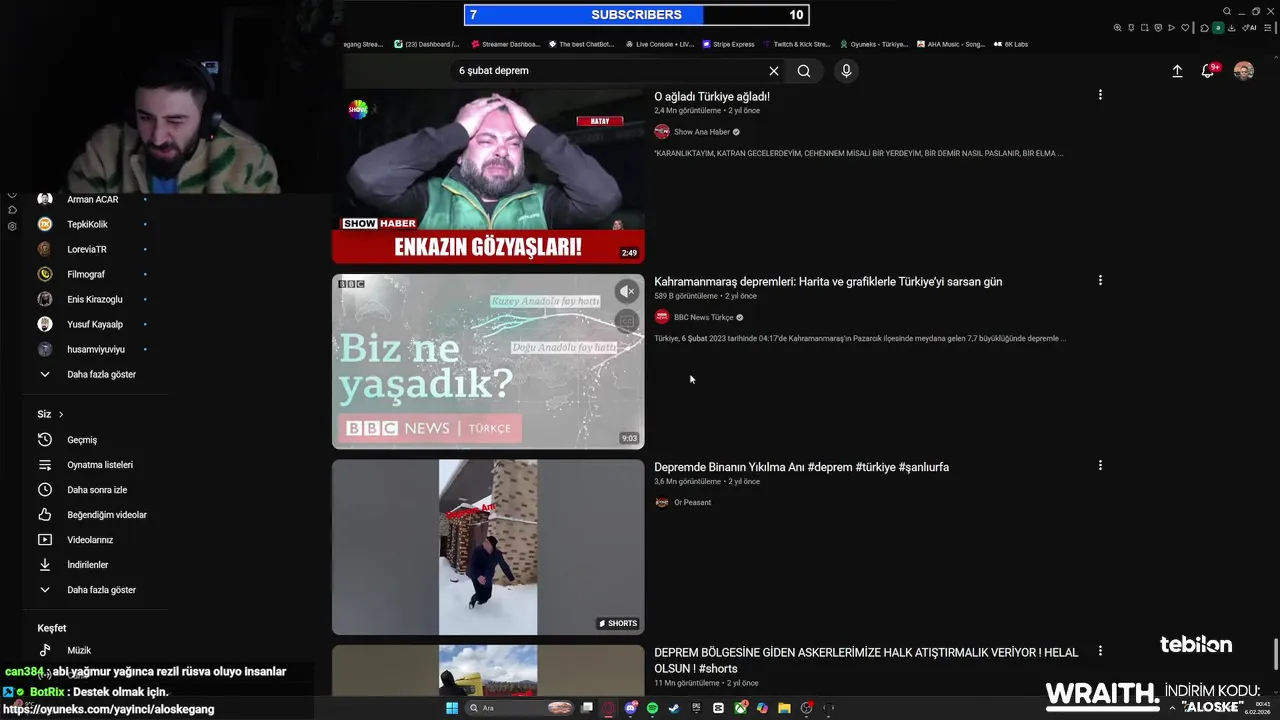This screenshot has width=1280, height=720.
Task: Clear the search box with the X icon
Action: (773, 71)
